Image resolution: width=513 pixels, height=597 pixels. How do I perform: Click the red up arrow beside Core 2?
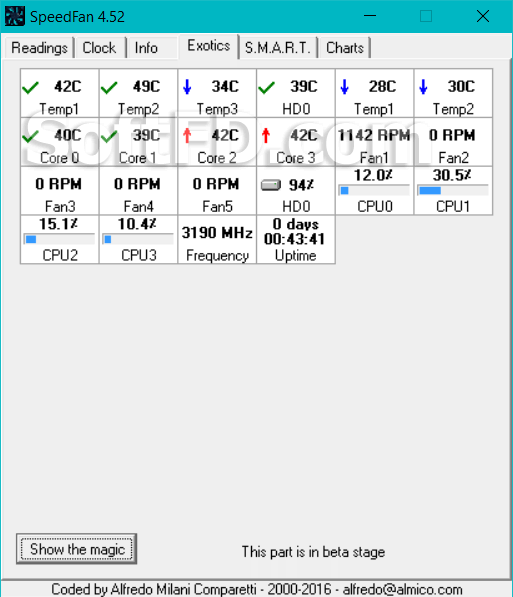[187, 136]
